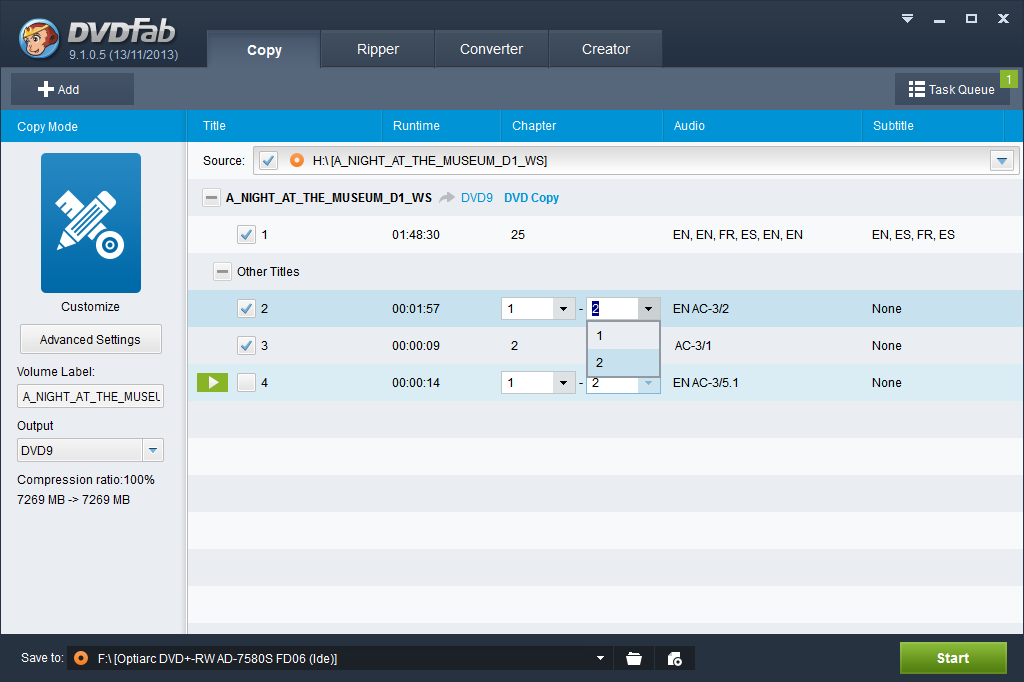Open the folder browse icon next to Save to

coord(633,658)
